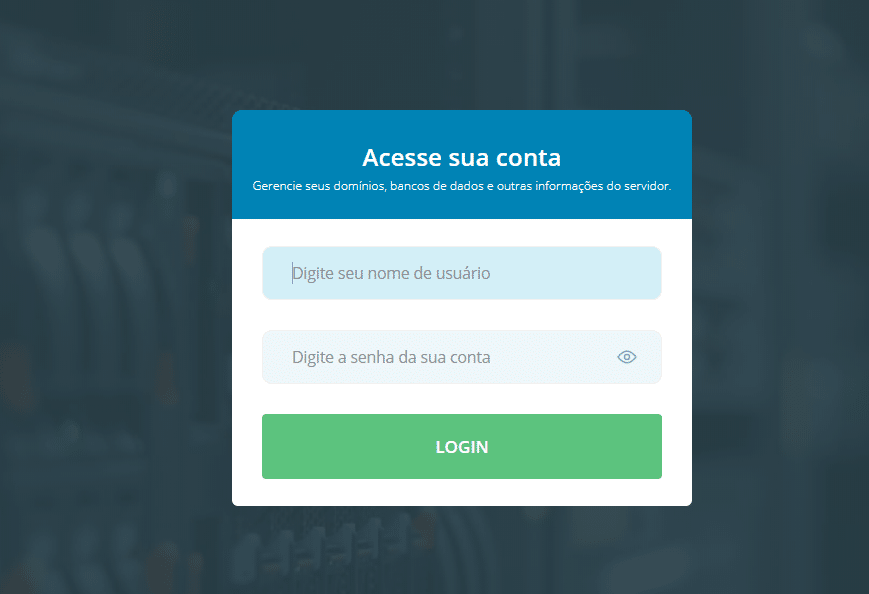Focus the username input field

pyautogui.click(x=462, y=273)
